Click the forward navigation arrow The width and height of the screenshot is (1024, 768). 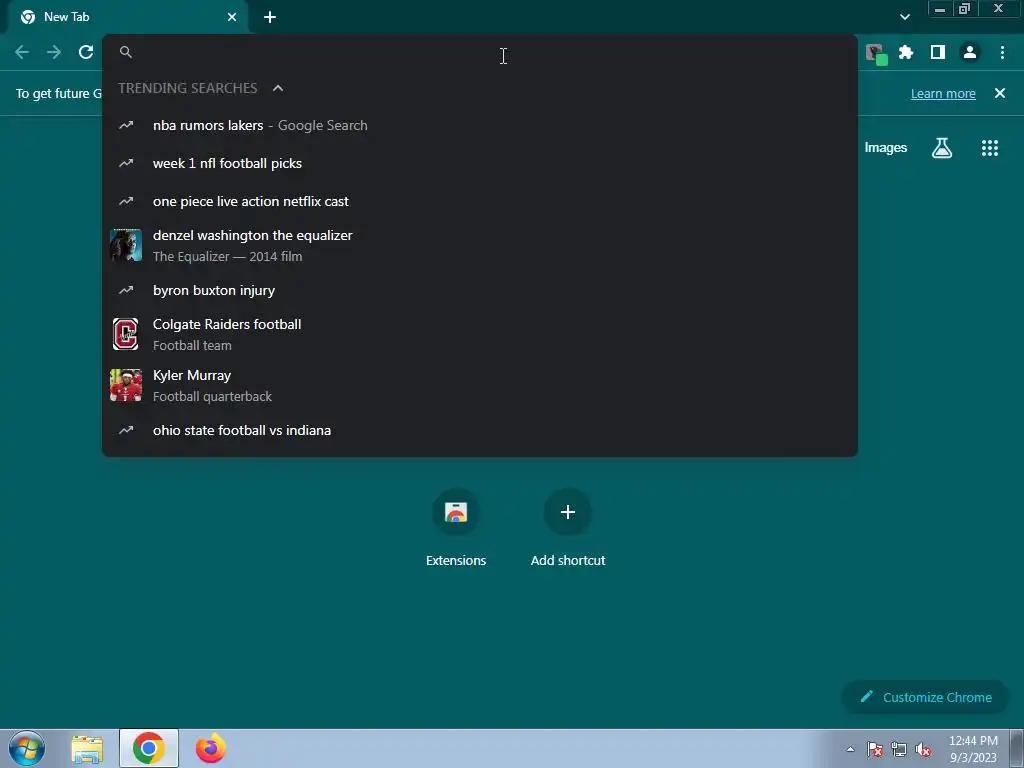coord(54,52)
